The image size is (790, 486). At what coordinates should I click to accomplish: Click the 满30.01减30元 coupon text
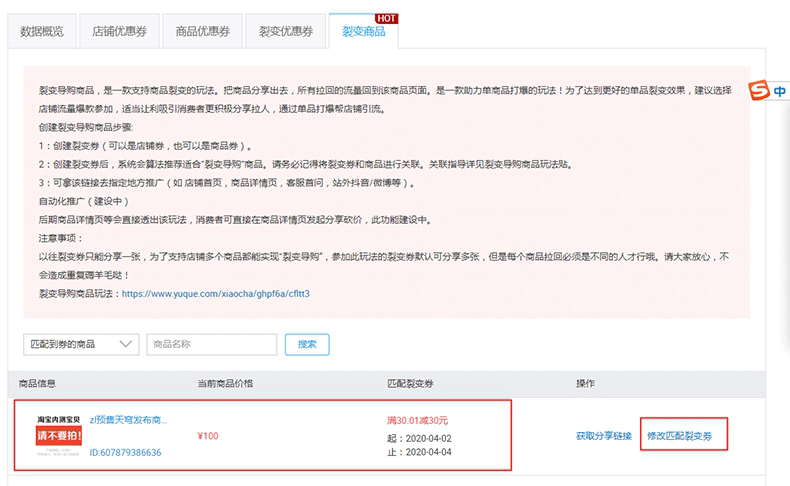click(417, 420)
